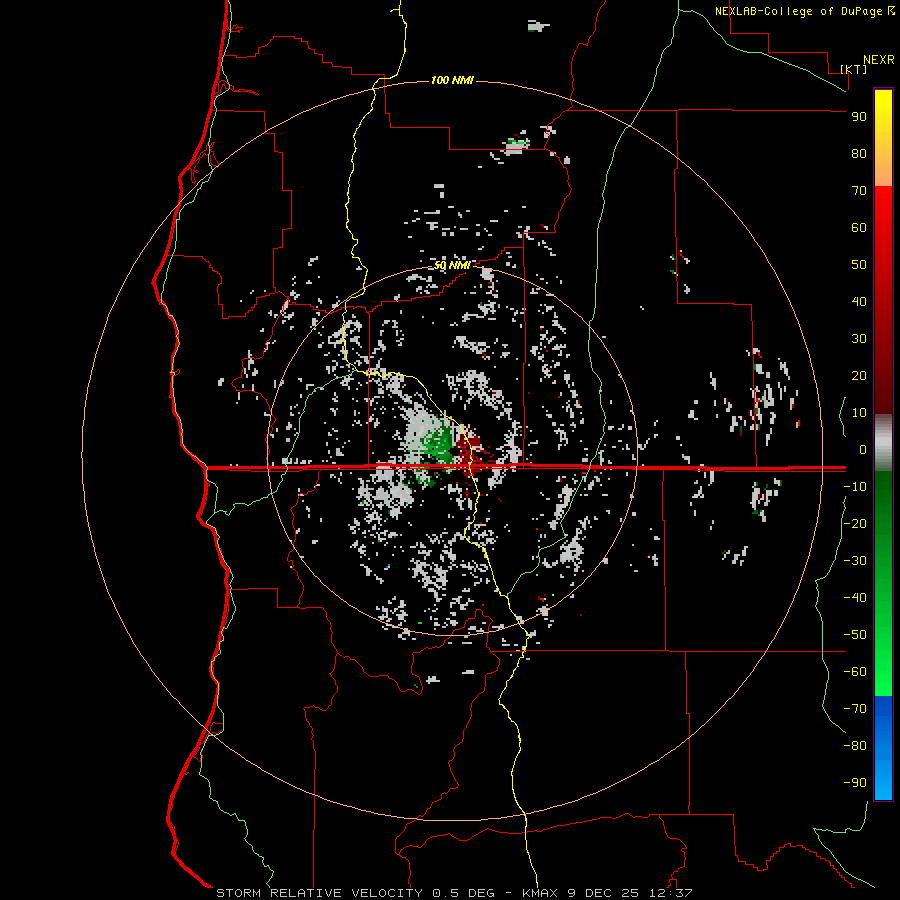Click the 100 NMI range ring label
Viewport: 900px width, 900px height.
click(452, 80)
